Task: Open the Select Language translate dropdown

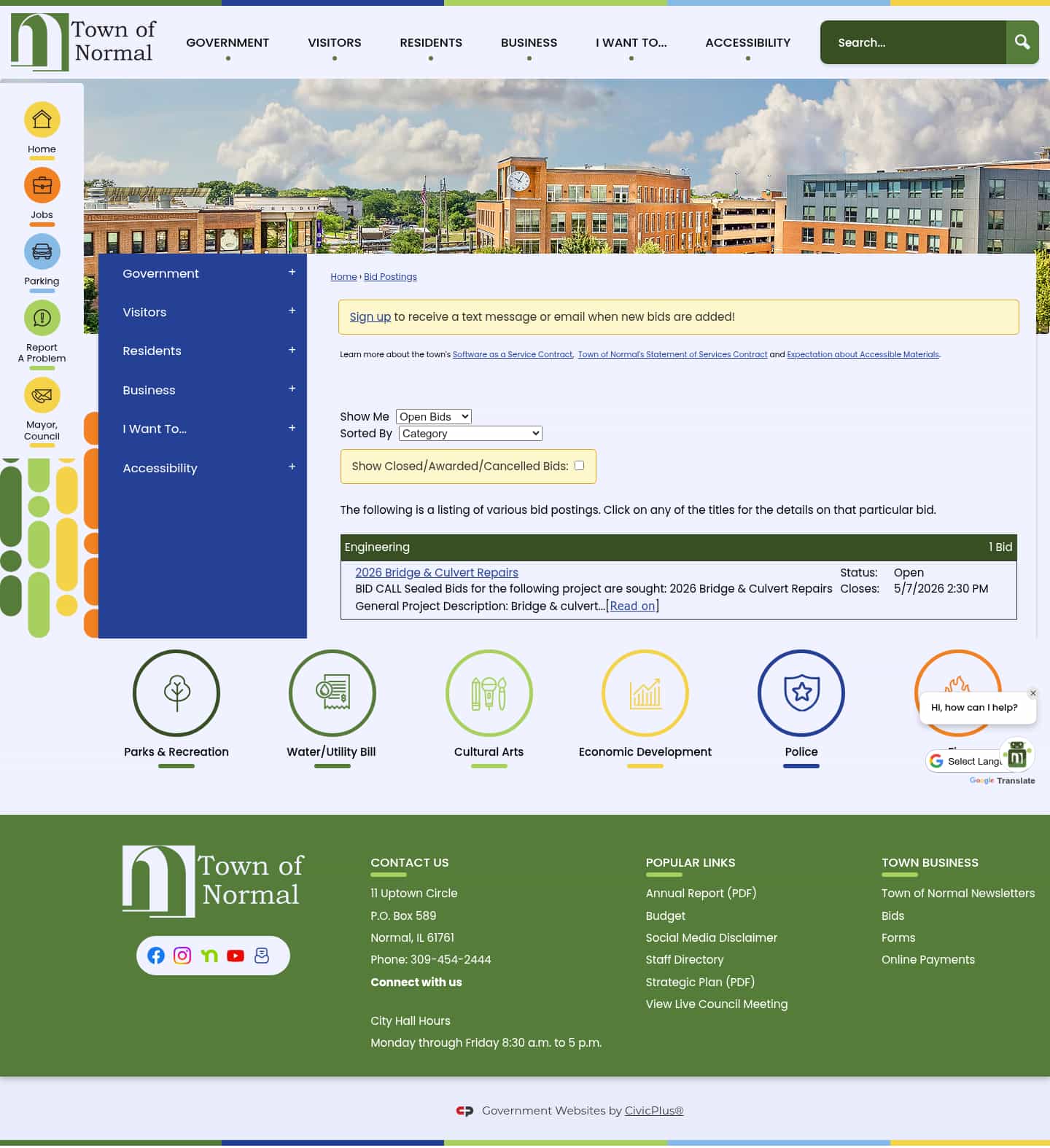Action: point(965,761)
